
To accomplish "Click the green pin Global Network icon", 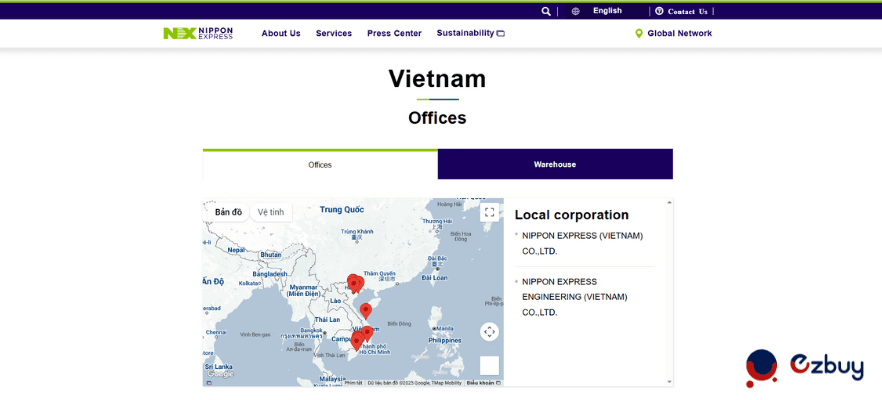I will point(638,34).
